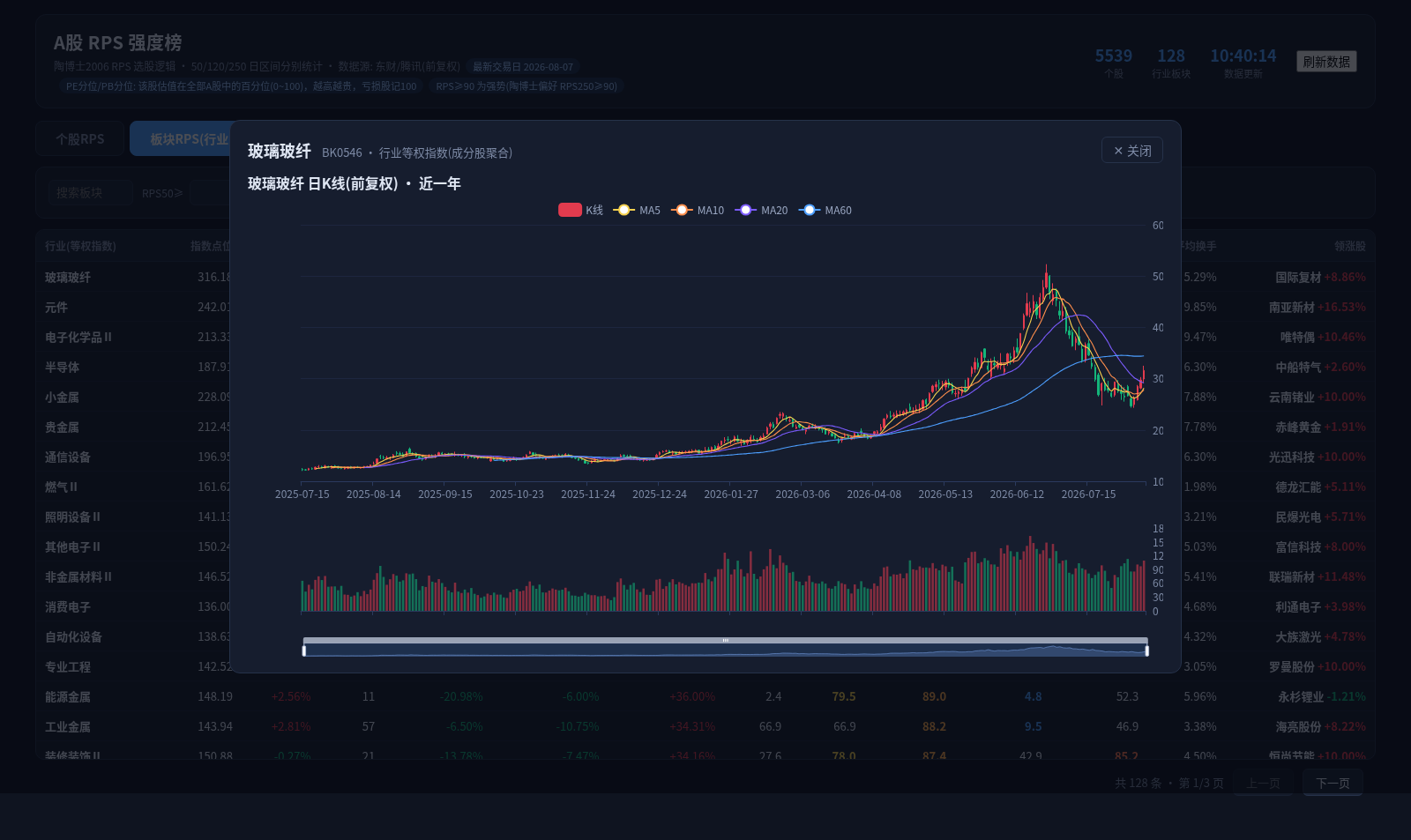1411x840 pixels.
Task: Close the 玻璃玻纤 chart dialog
Action: point(1132,151)
